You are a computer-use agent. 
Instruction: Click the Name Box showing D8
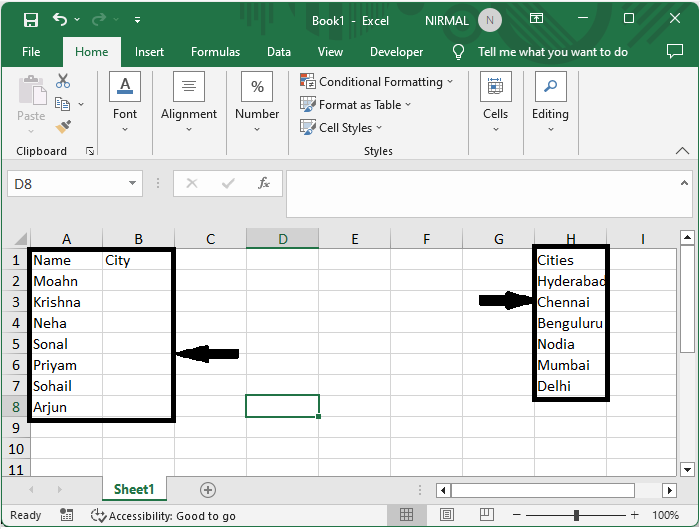[x=67, y=183]
